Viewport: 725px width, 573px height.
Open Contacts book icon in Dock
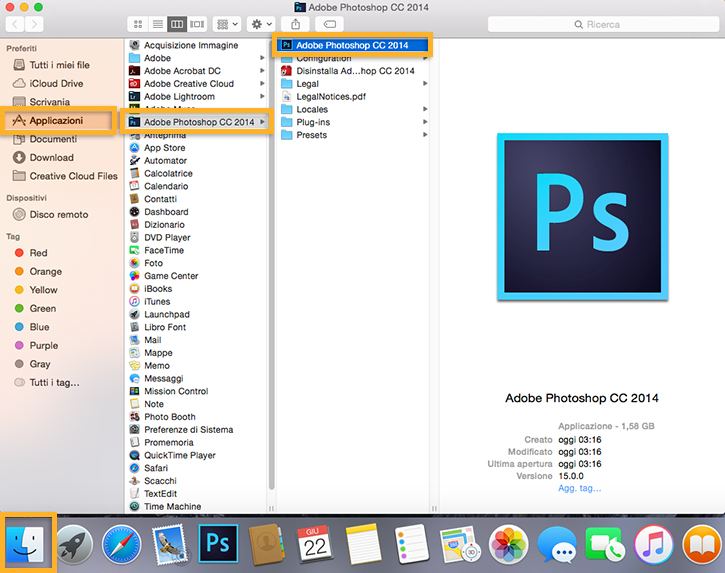266,544
